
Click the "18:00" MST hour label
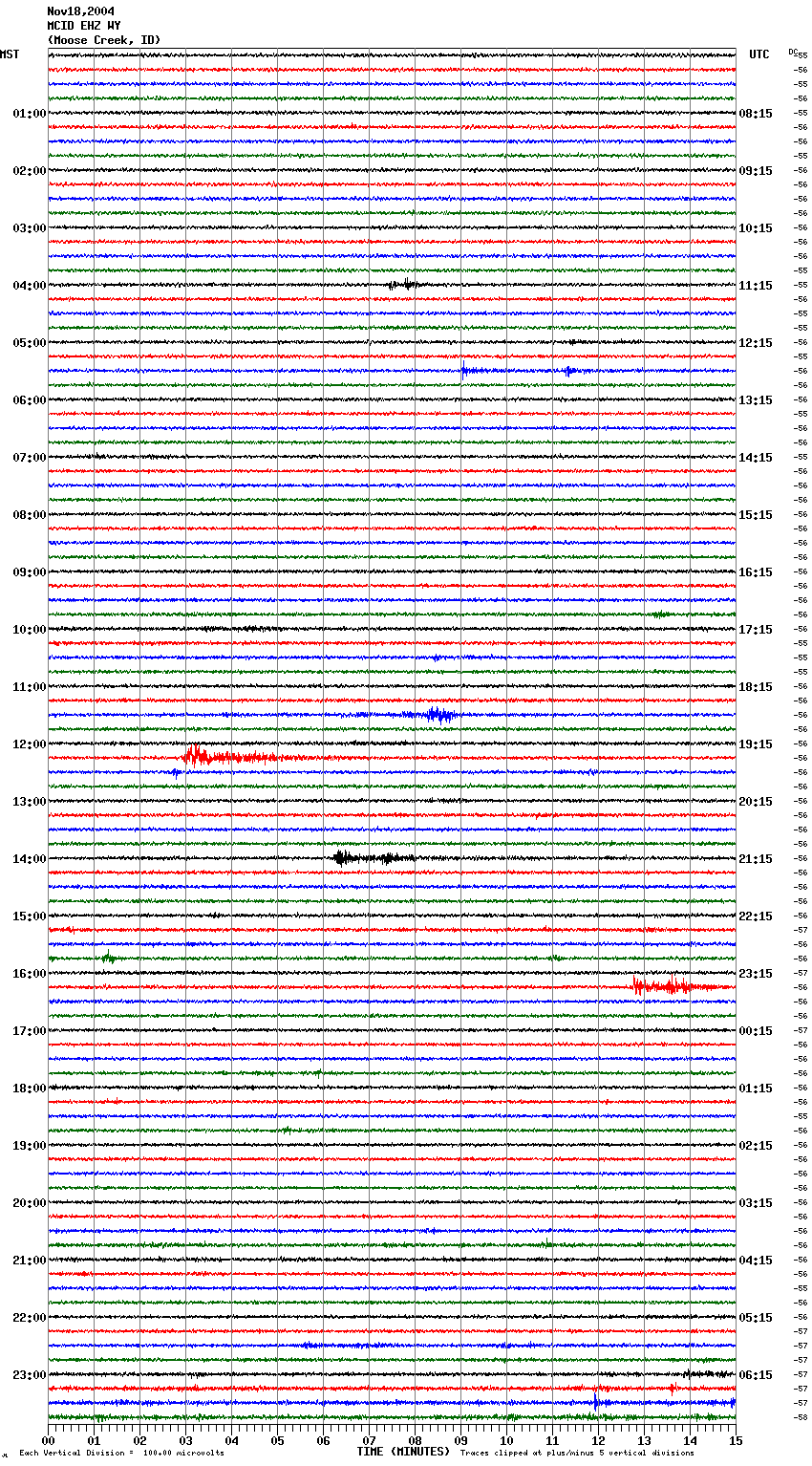coord(30,1089)
